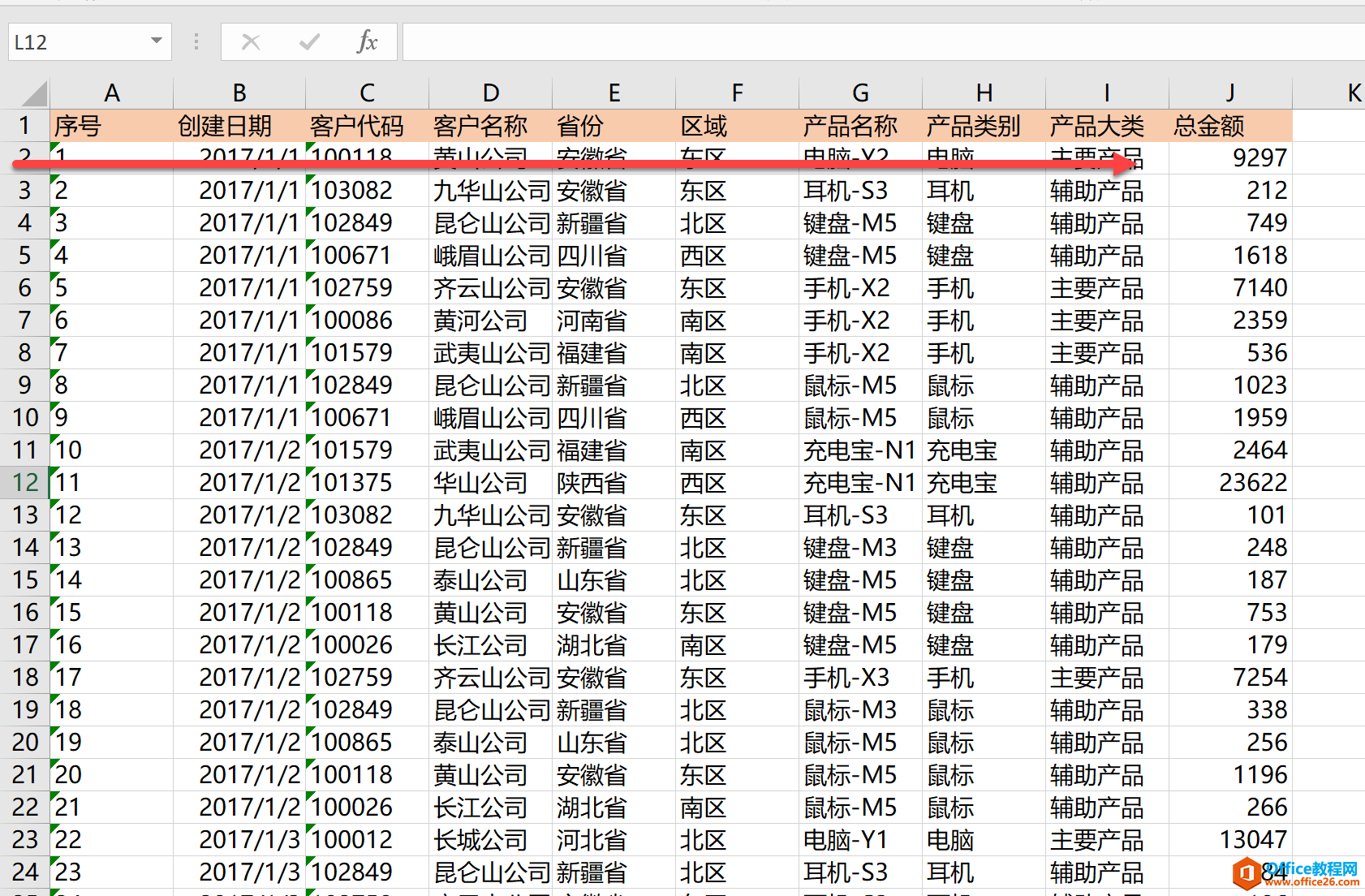Viewport: 1365px width, 896px height.
Task: Click customer code cell 103082 in row 3
Action: click(367, 191)
